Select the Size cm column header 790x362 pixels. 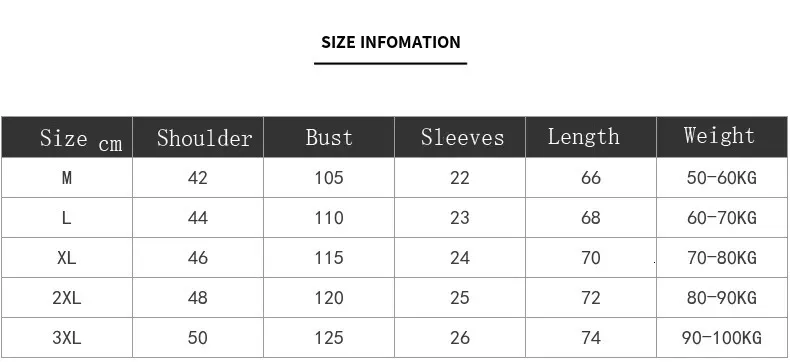[x=81, y=139]
